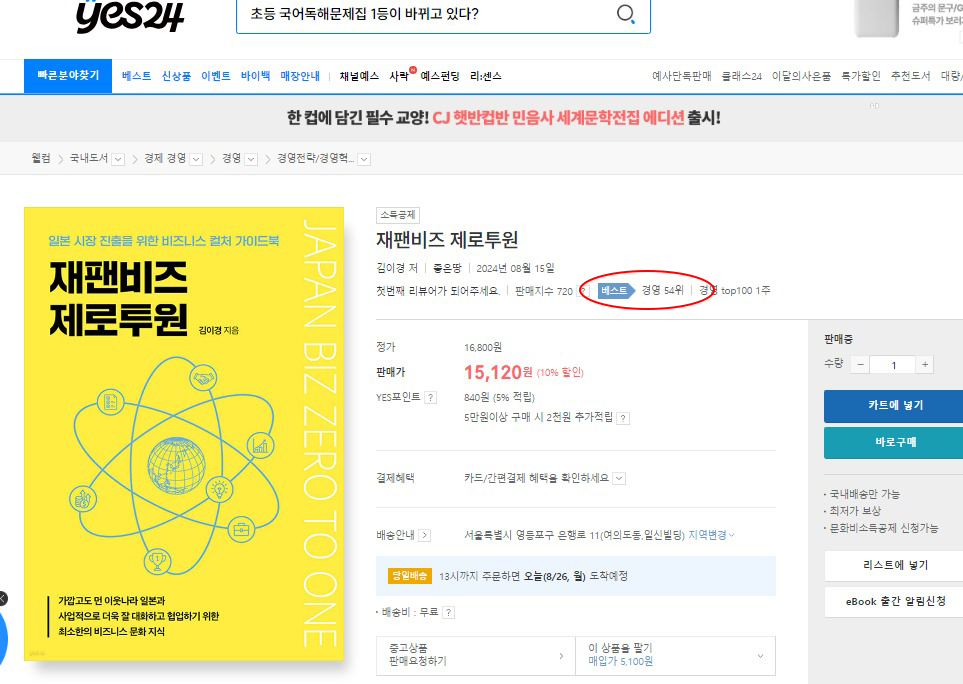
Task: Expand the 경제 경영 breadcrumb dropdown
Action: (196, 159)
